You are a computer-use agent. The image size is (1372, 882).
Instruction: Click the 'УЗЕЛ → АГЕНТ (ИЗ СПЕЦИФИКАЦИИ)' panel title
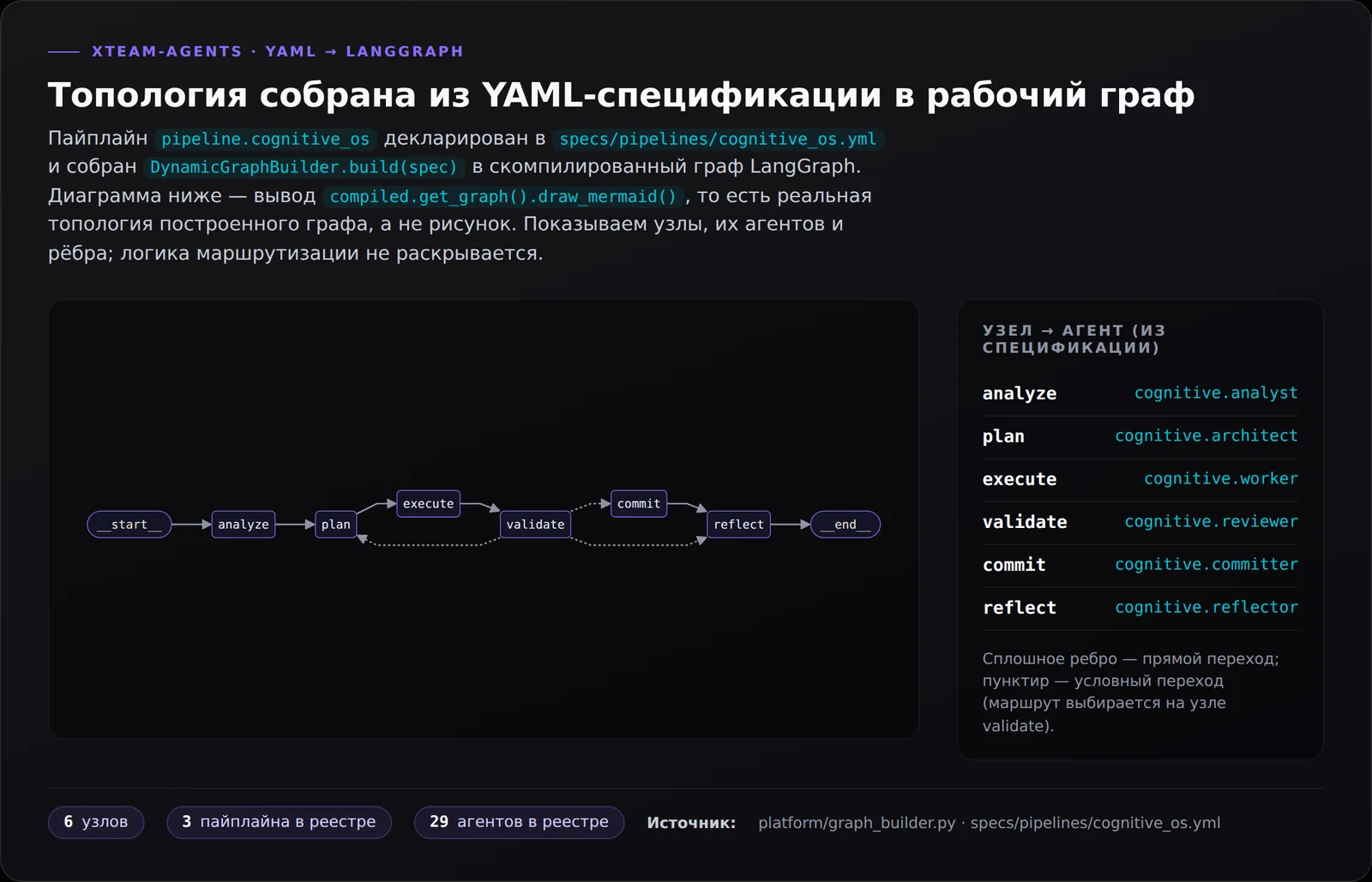pos(1074,339)
